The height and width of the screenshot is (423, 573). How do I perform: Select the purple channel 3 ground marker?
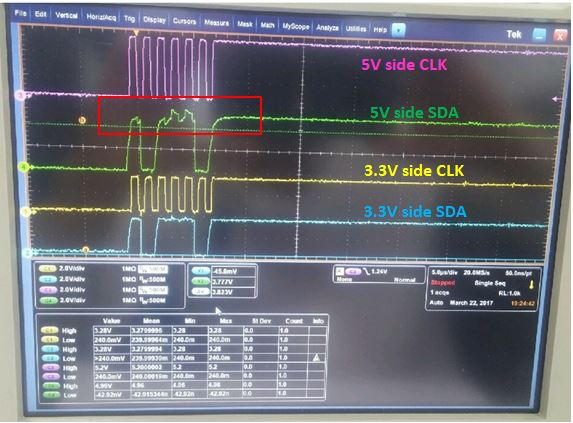(x=20, y=96)
